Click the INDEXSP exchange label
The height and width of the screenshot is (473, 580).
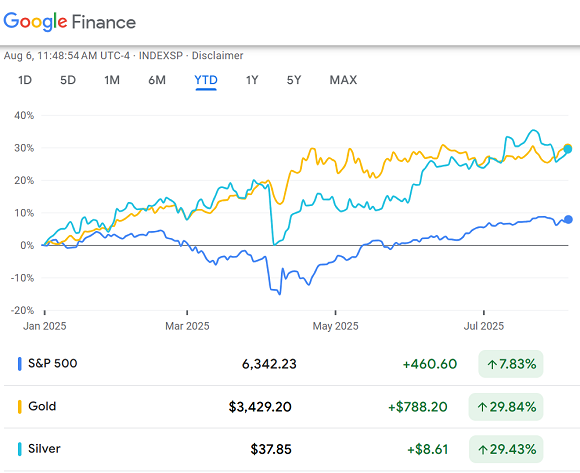[161, 55]
